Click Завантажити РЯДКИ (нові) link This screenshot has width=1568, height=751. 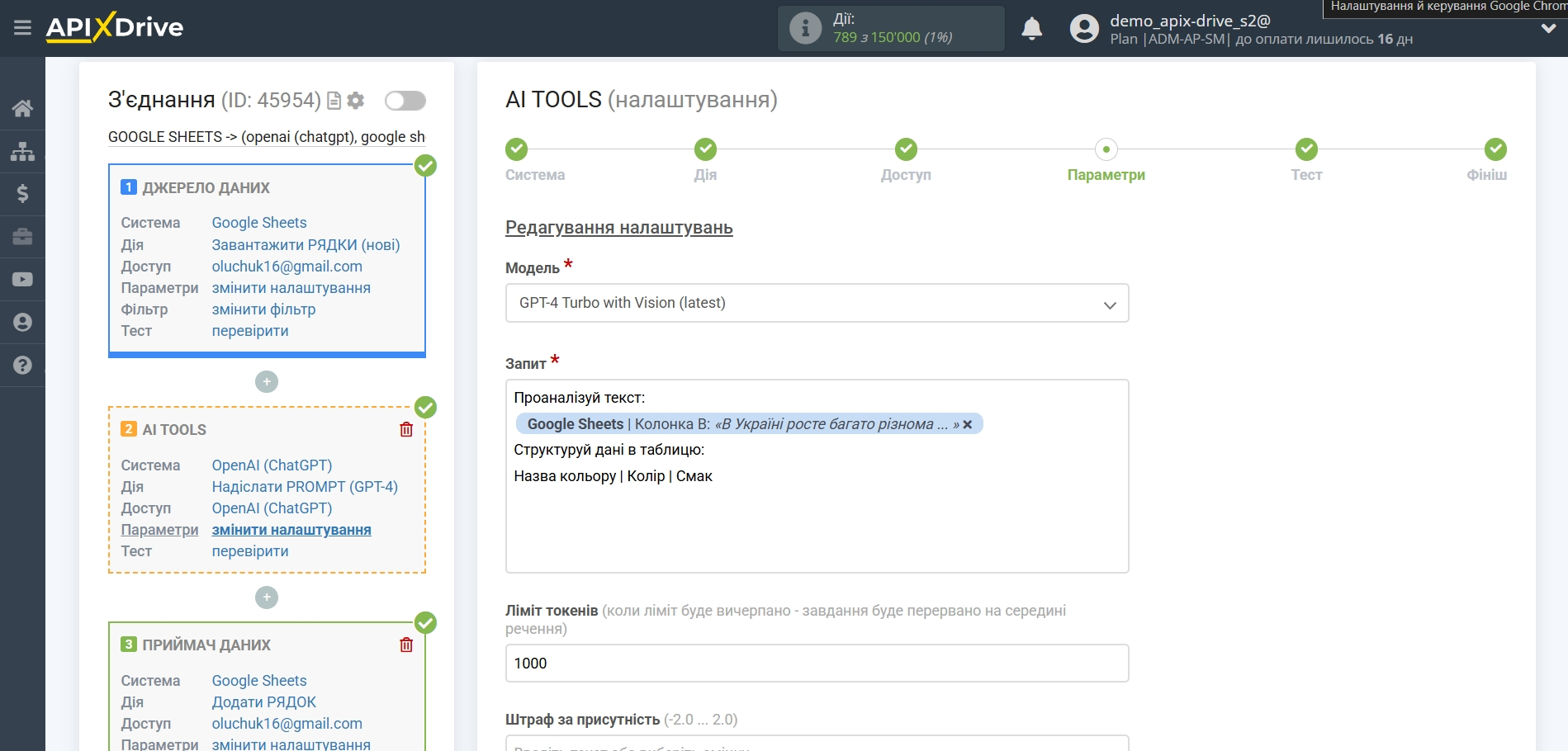tap(306, 245)
